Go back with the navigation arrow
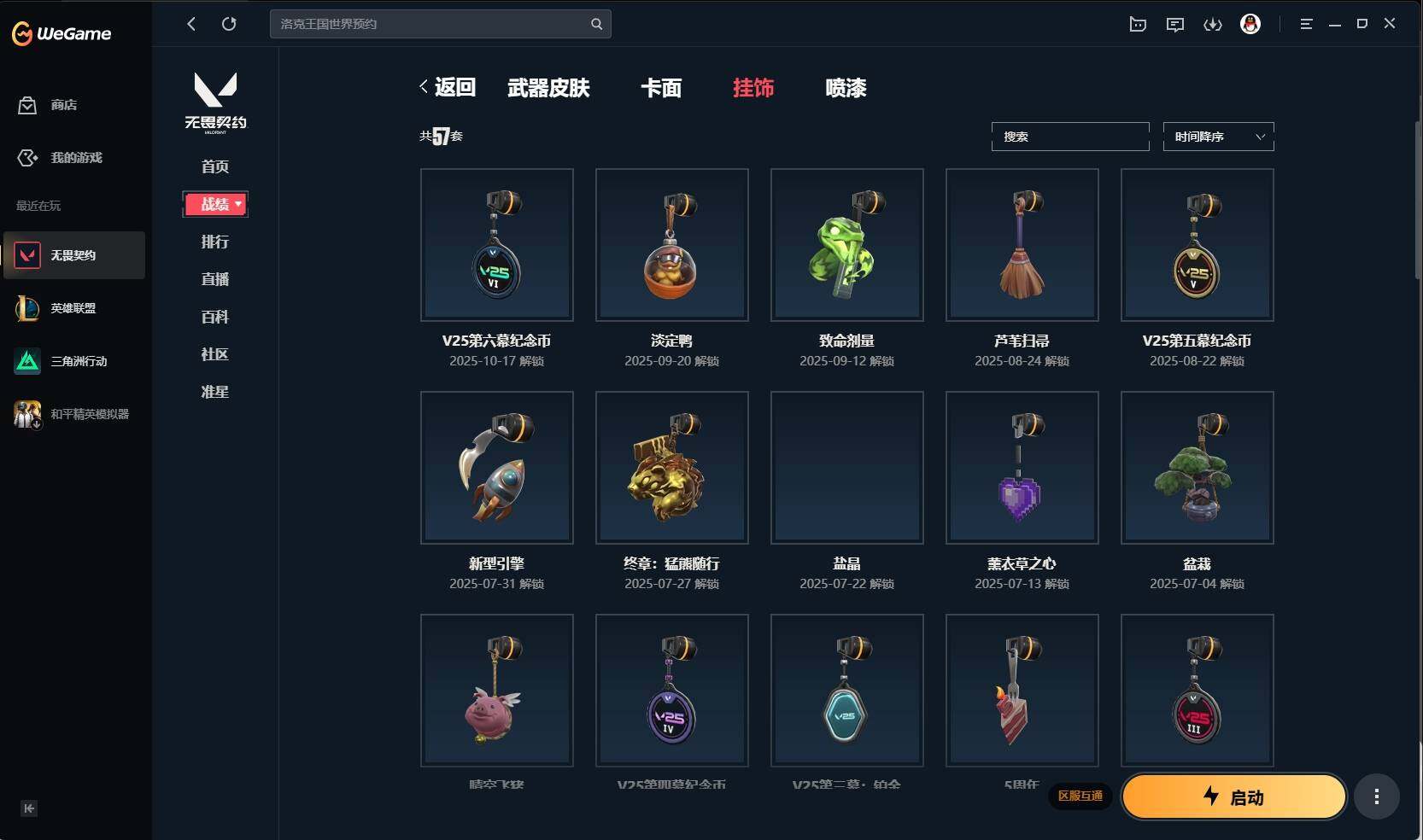 pos(191,24)
